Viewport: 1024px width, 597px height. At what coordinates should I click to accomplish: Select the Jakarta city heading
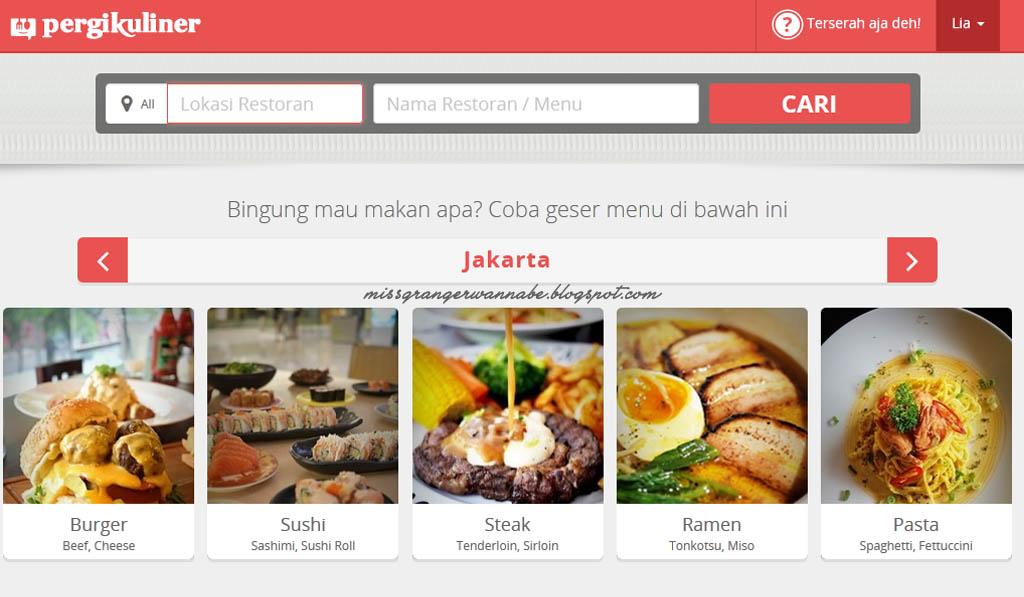click(507, 260)
